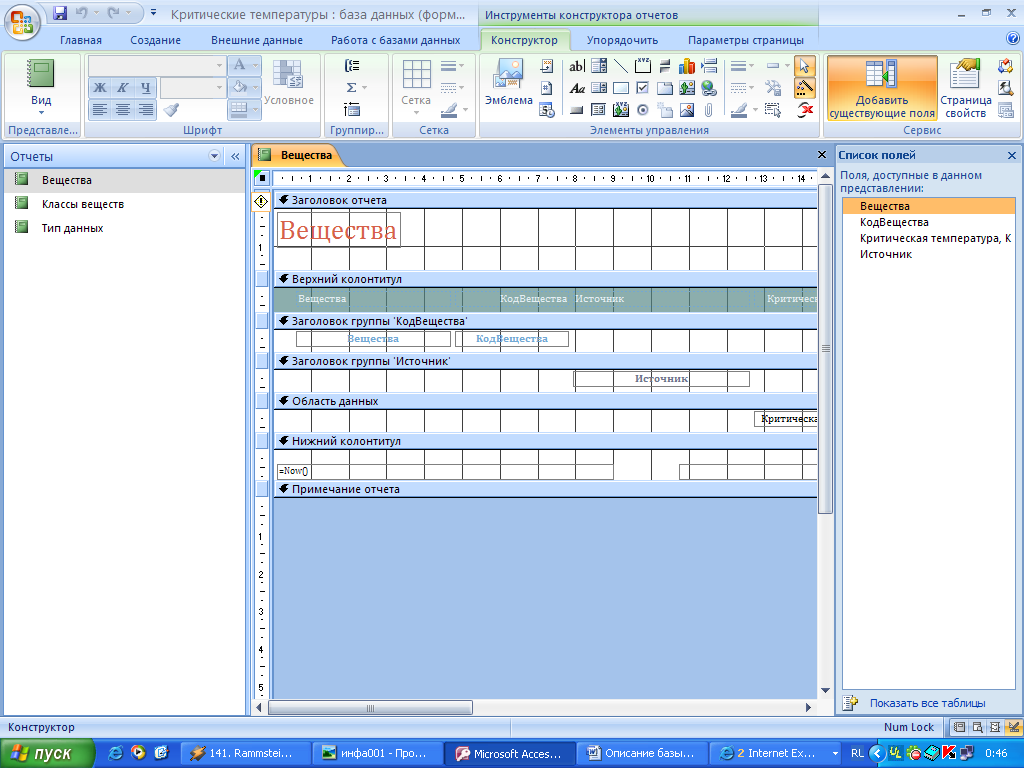Choose the Attachment paperclip control
Screen dimensions: 1024x768
(709, 110)
